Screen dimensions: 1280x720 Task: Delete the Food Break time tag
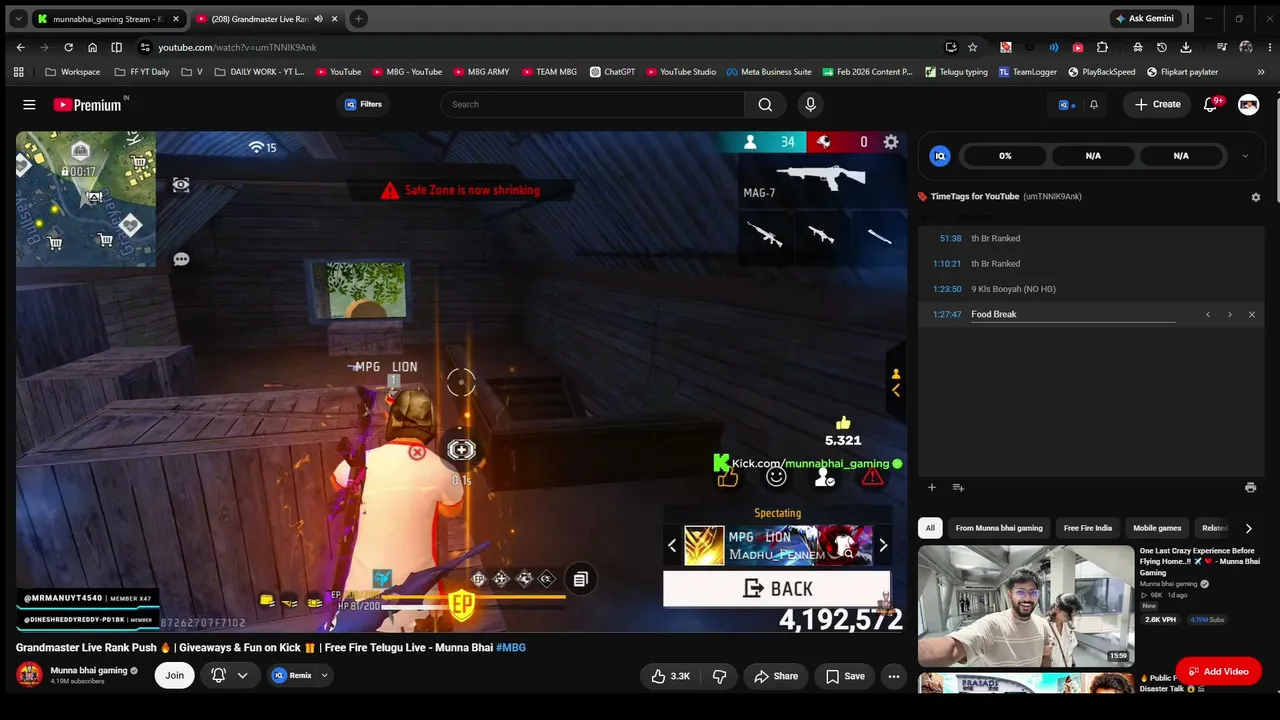pos(1252,315)
